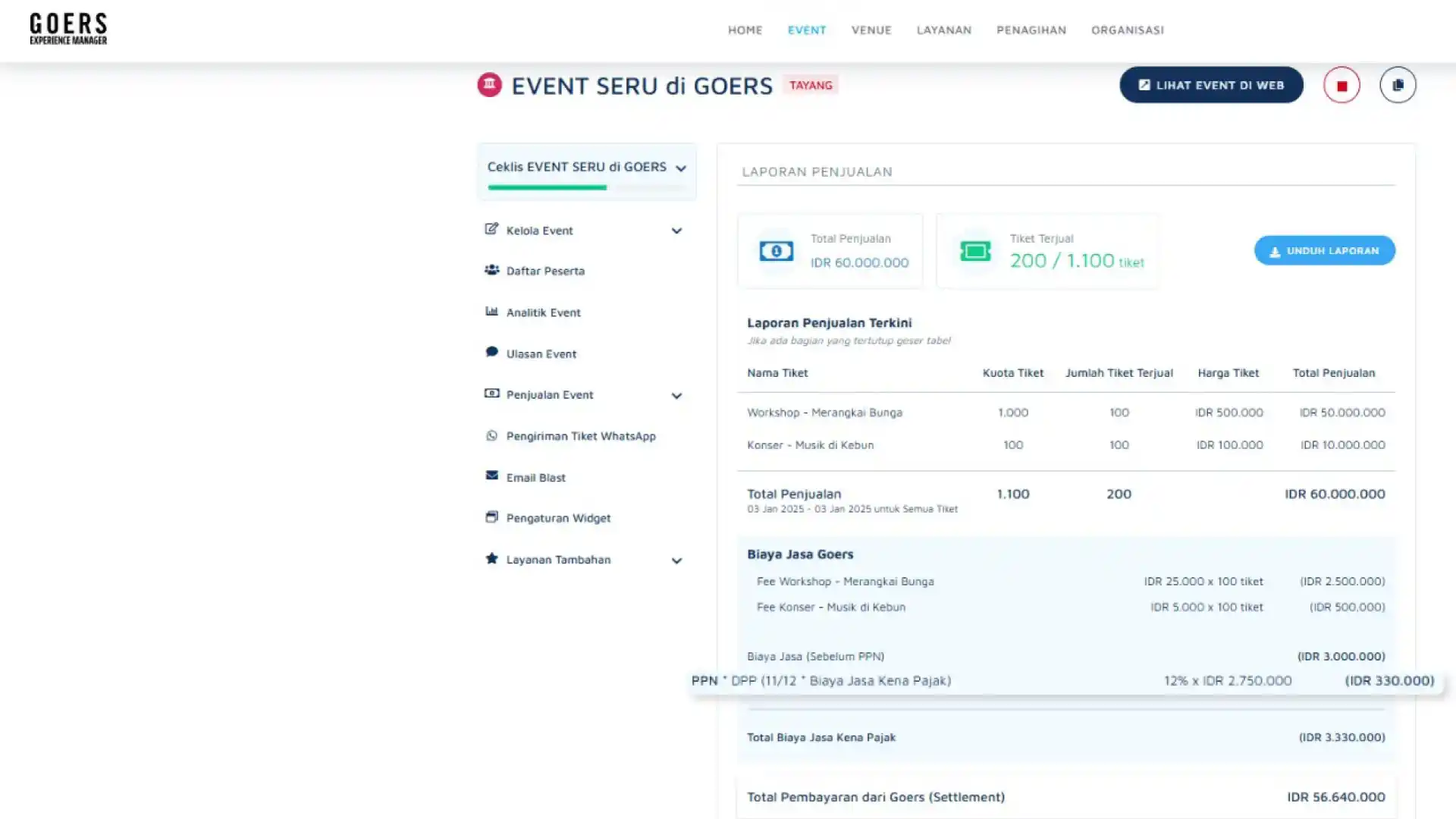This screenshot has width=1456, height=819.
Task: Click the green Tiket Terjual ticket icon
Action: (975, 251)
